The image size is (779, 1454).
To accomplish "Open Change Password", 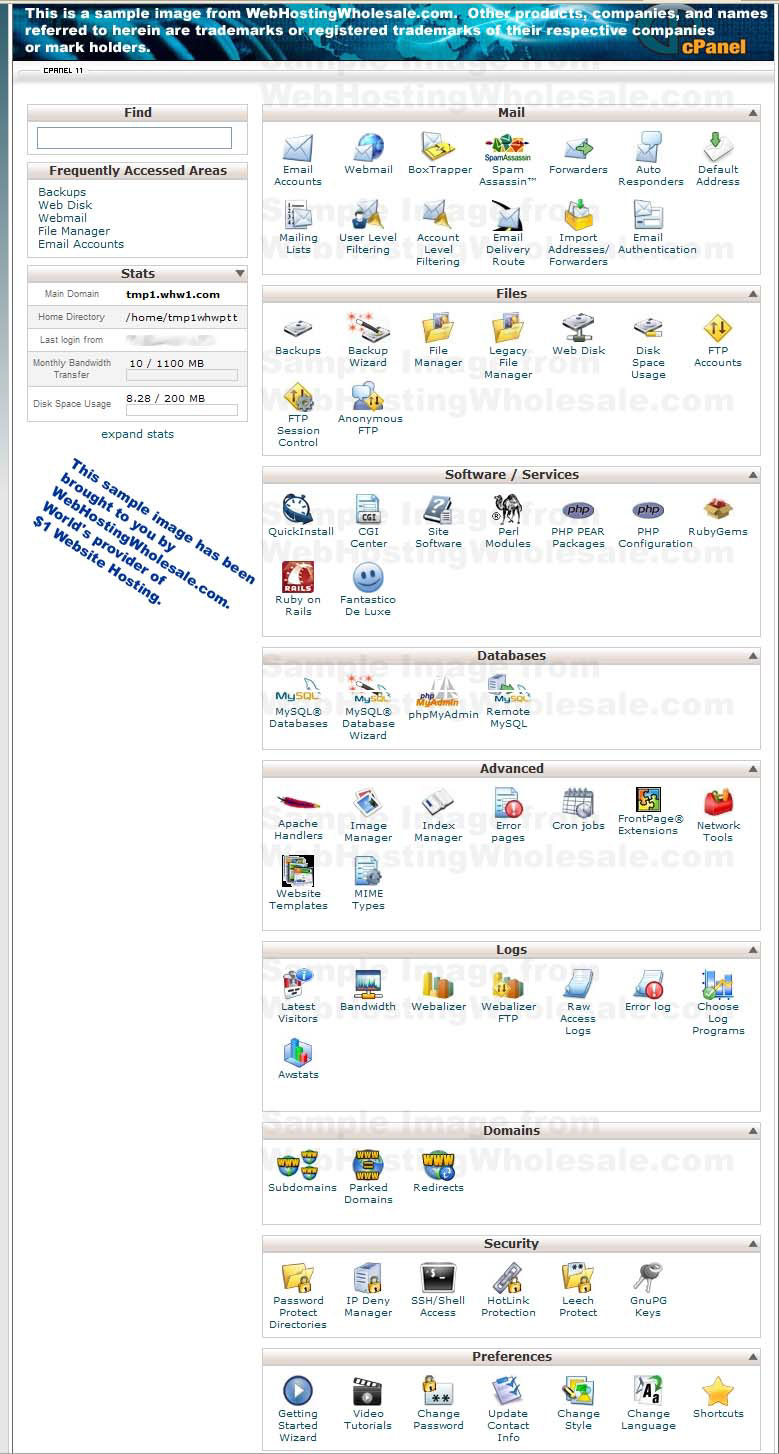I will (438, 1404).
